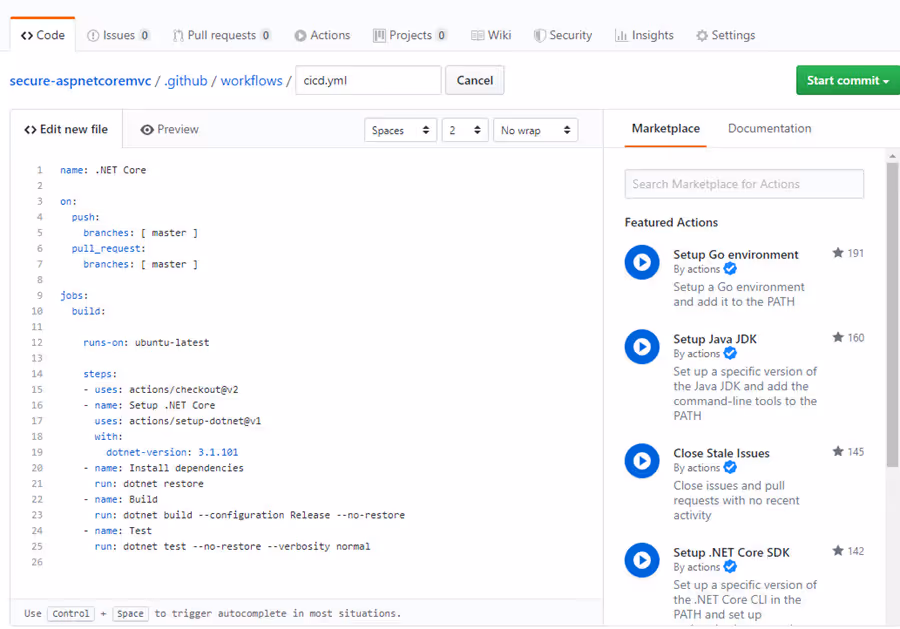900x629 pixels.
Task: Open the Pull requests tab
Action: pos(222,35)
